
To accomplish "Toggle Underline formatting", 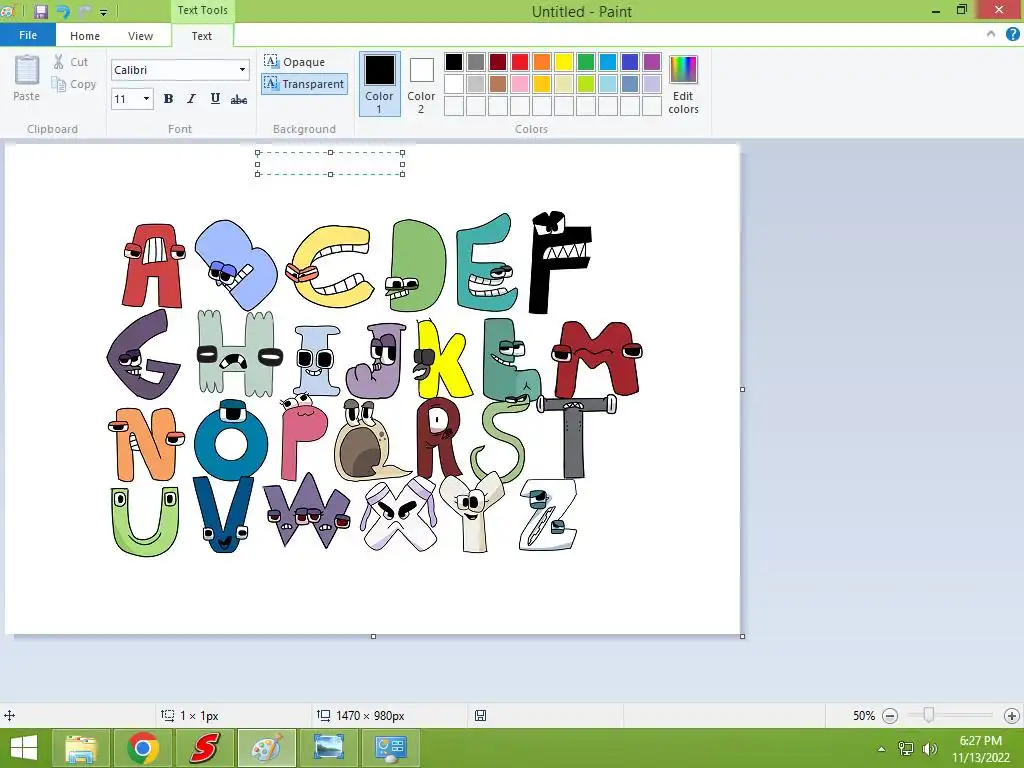I will tap(215, 99).
